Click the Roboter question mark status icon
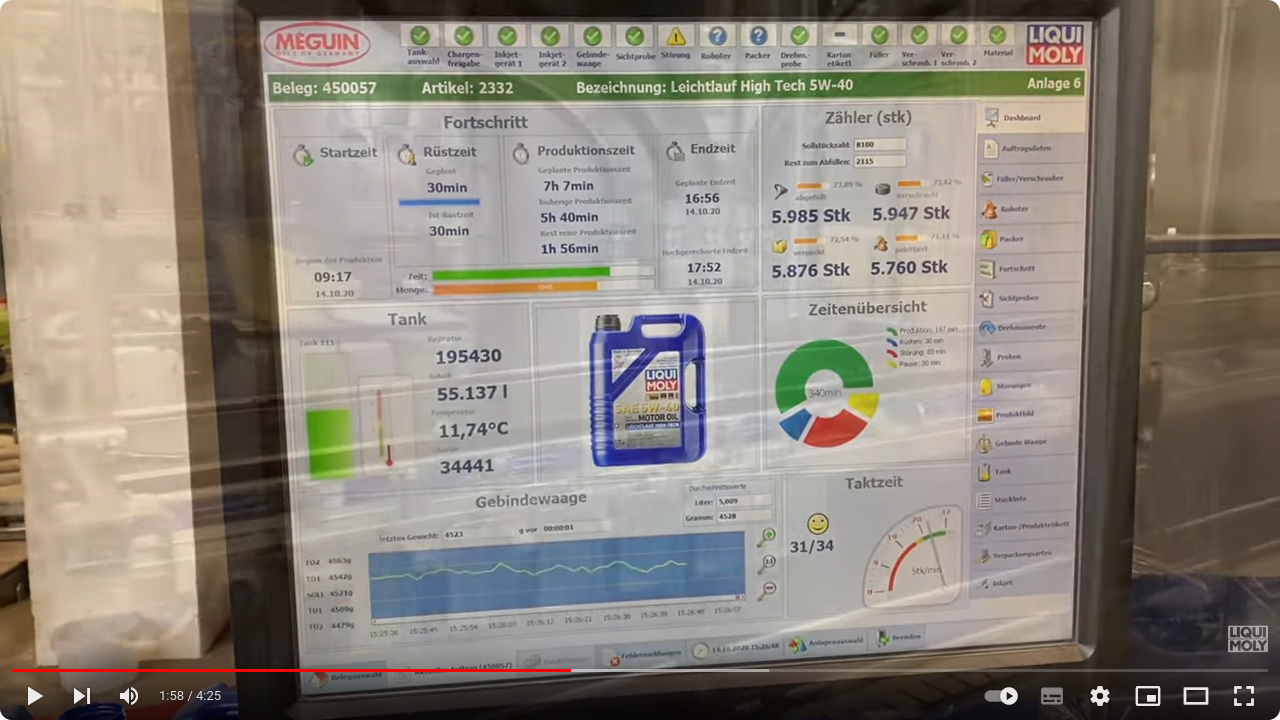 717,36
